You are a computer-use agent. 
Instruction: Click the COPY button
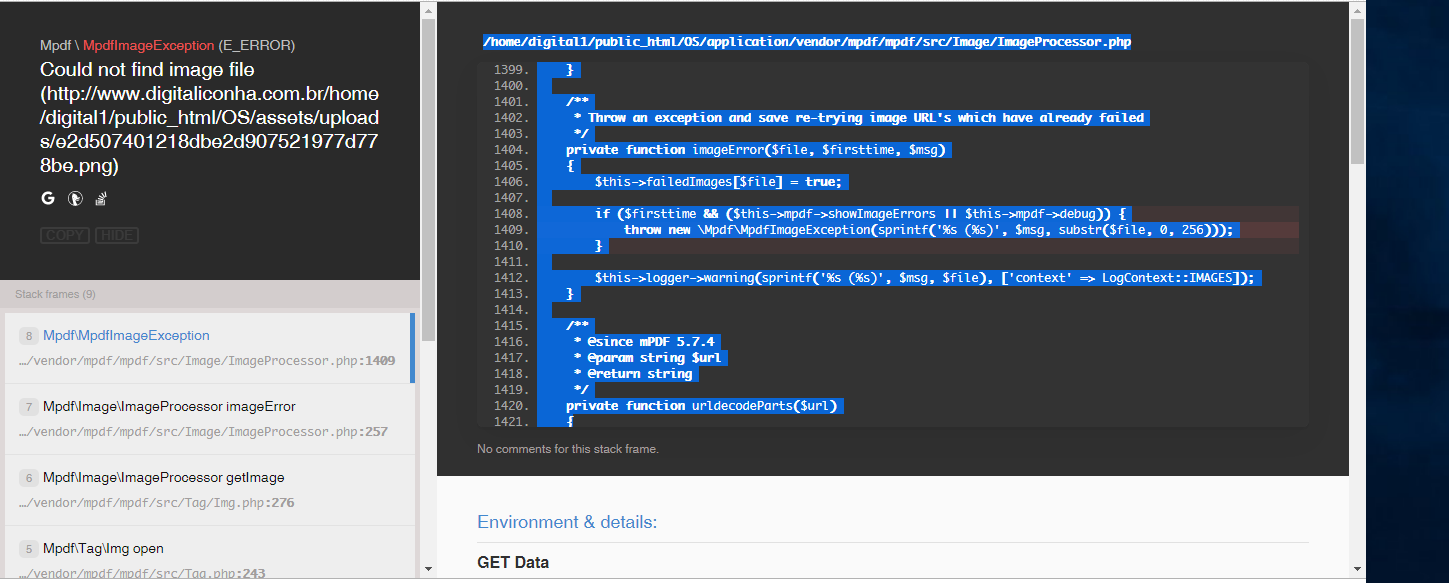(64, 235)
